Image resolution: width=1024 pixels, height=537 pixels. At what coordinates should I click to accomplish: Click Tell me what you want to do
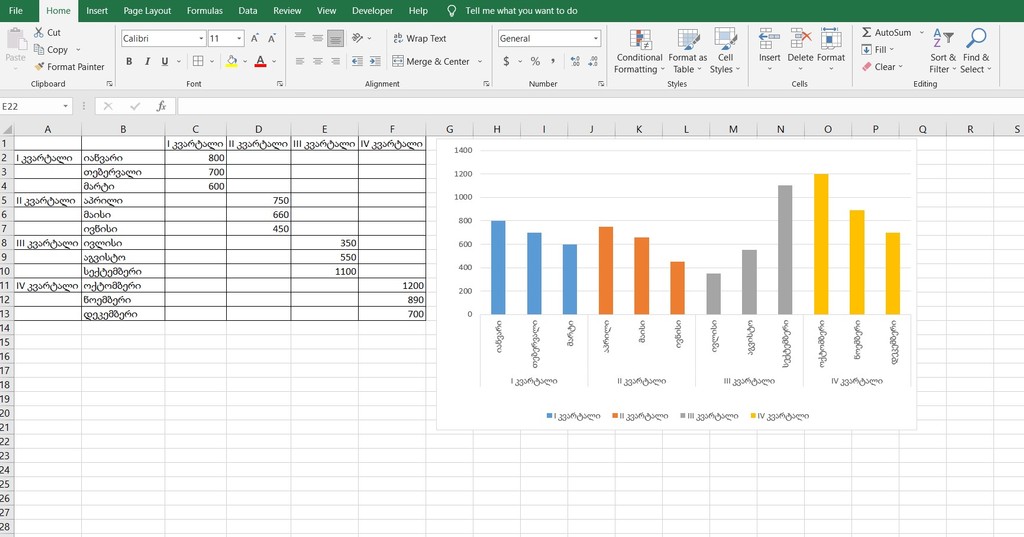coord(521,10)
